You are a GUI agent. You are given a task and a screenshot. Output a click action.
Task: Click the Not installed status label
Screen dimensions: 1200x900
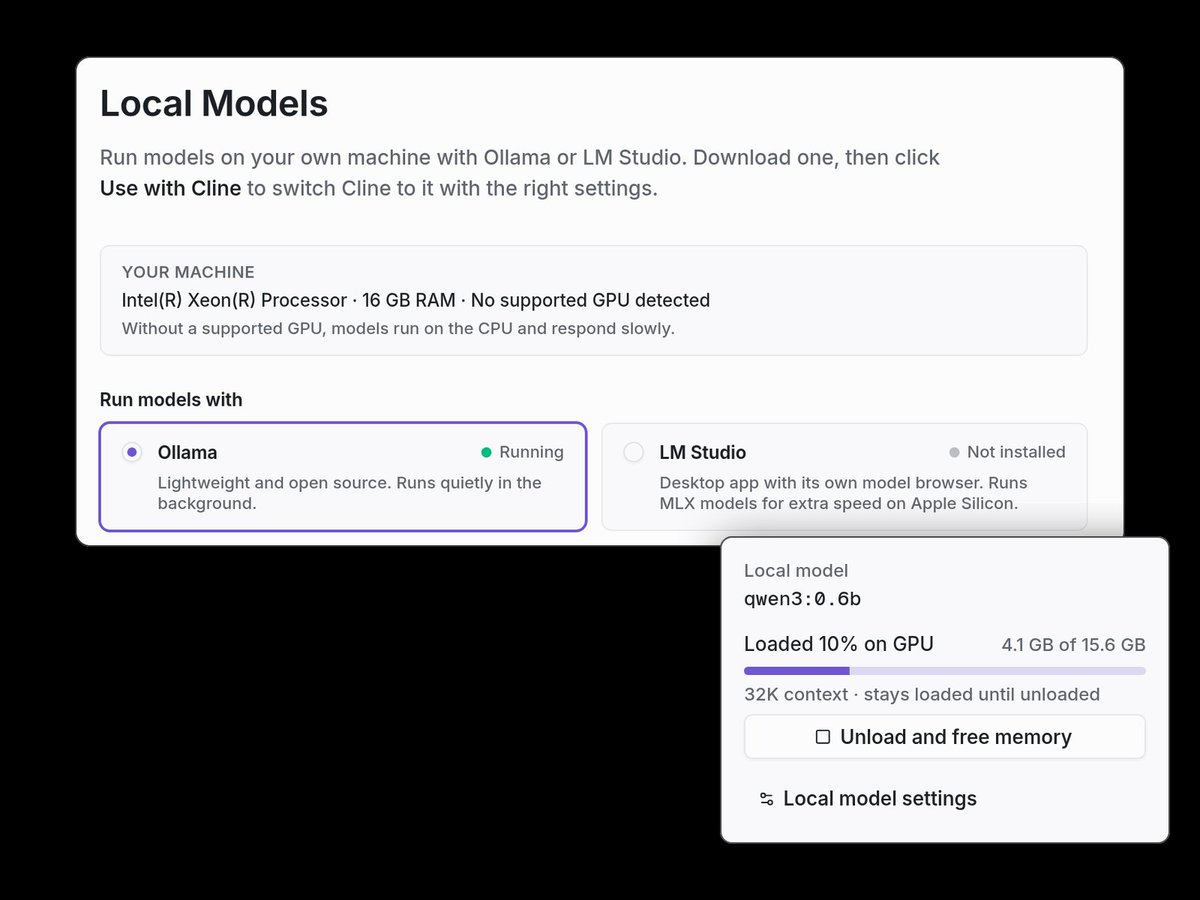click(1016, 452)
